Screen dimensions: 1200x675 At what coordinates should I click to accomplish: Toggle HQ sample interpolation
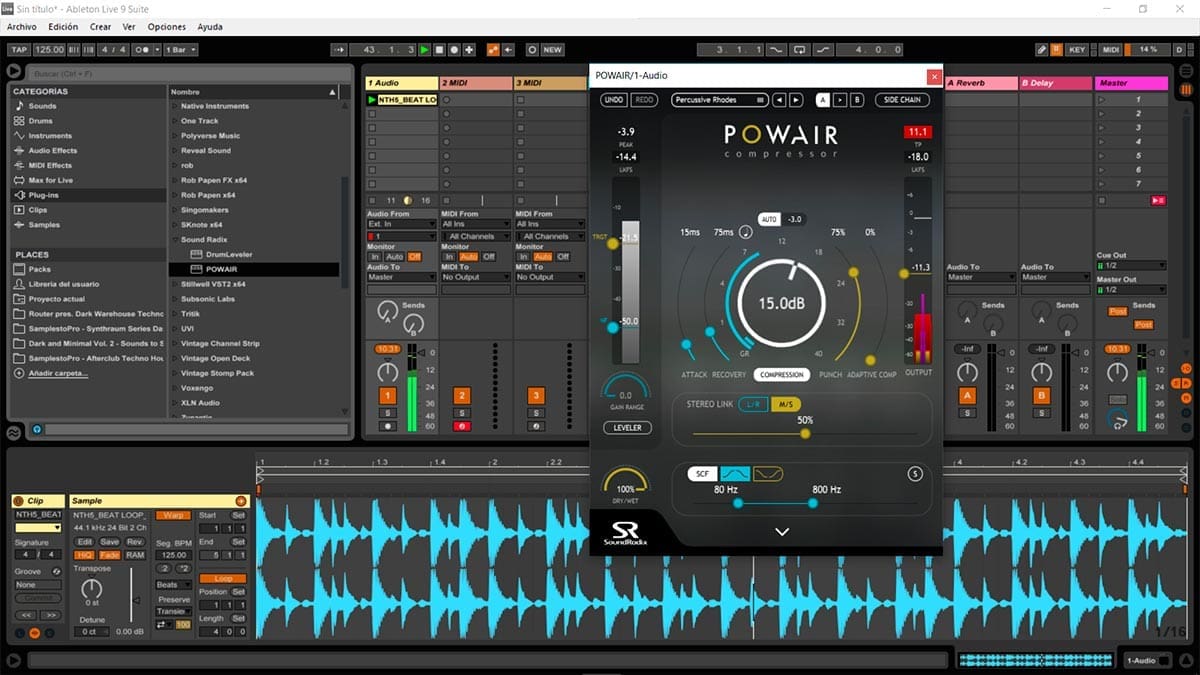point(83,555)
